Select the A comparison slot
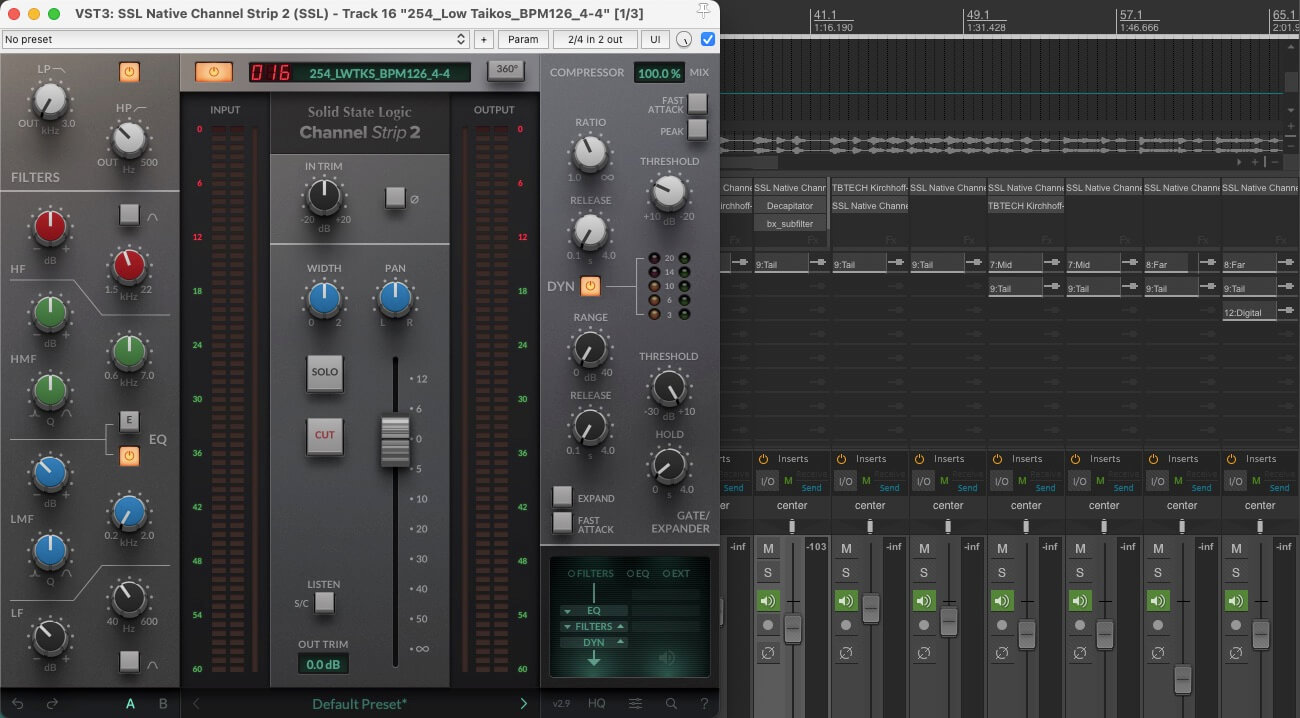Image resolution: width=1300 pixels, height=718 pixels. click(x=130, y=703)
